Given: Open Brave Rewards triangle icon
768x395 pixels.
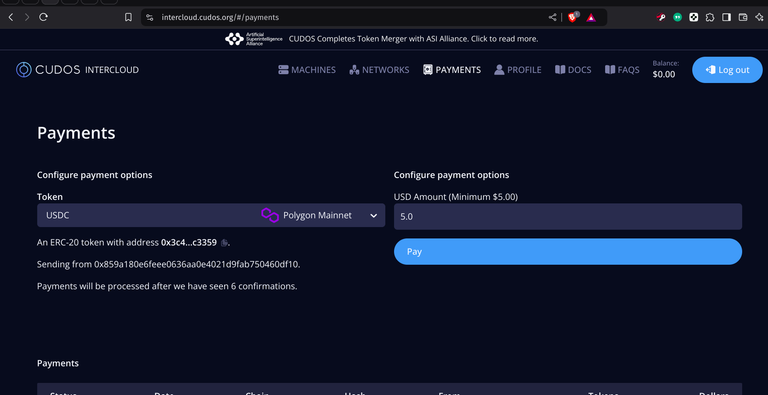Looking at the screenshot, I should tap(591, 18).
